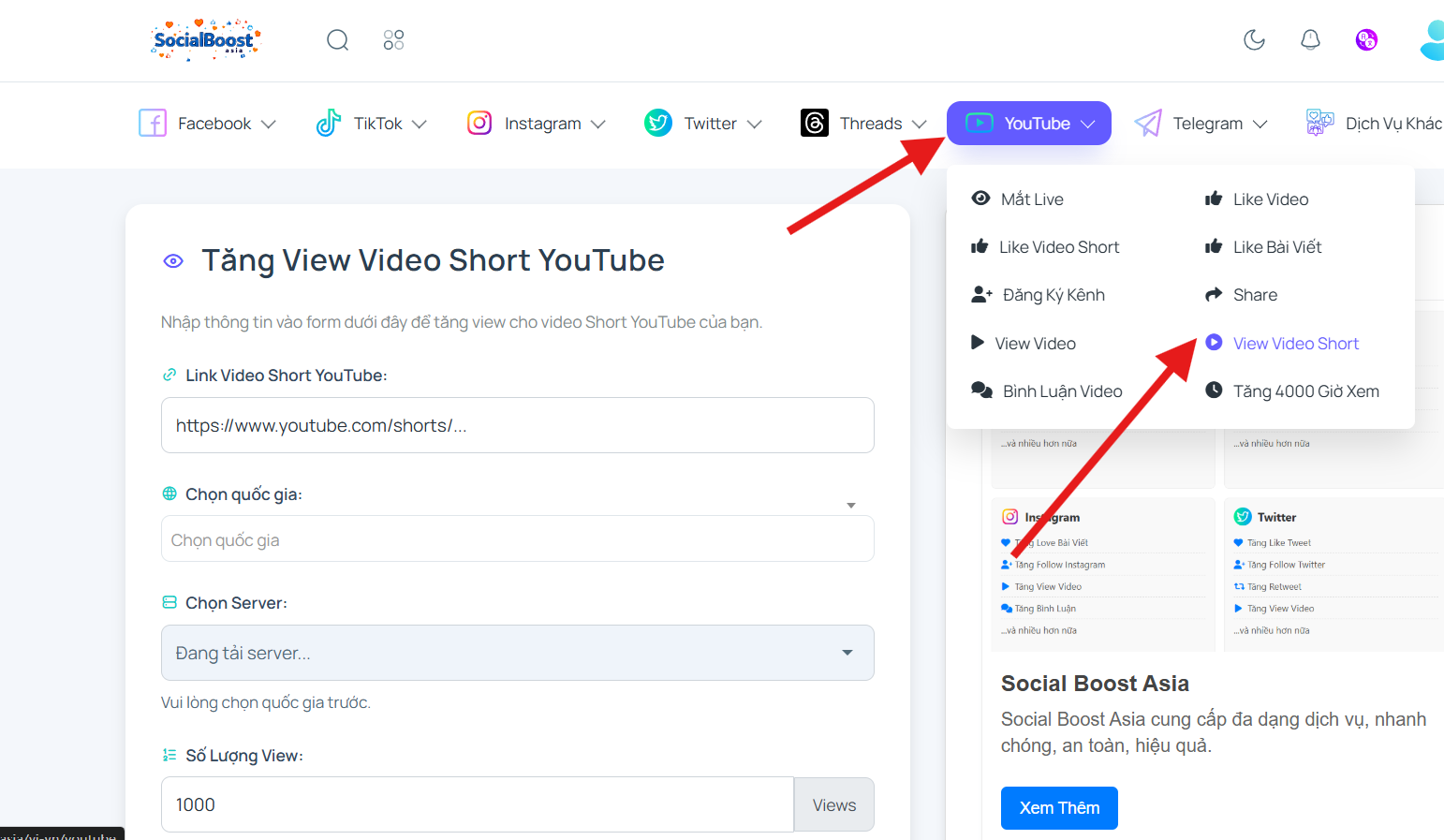The image size is (1444, 840).
Task: Click the Twitter card header
Action: tap(1266, 517)
